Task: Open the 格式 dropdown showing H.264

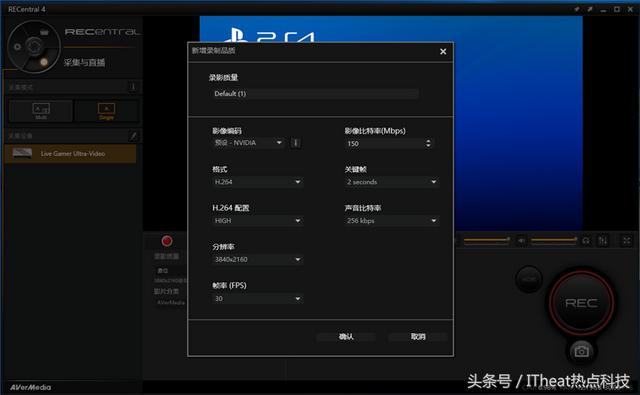Action: point(257,182)
